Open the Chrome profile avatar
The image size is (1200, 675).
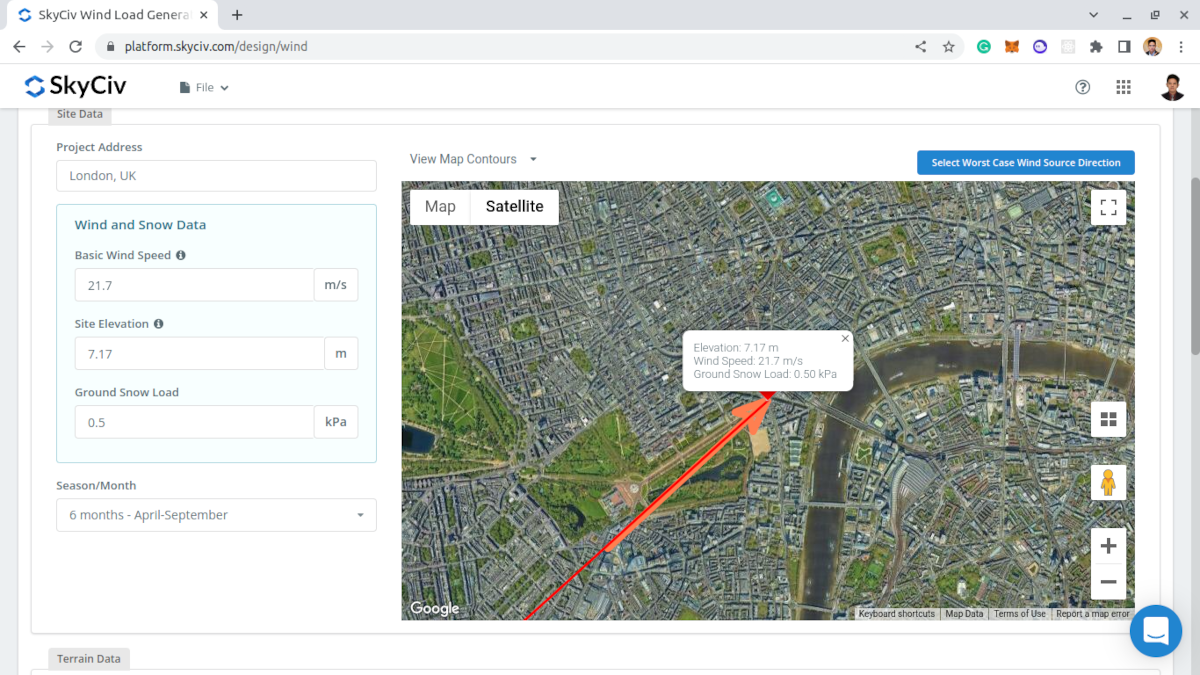click(1153, 46)
